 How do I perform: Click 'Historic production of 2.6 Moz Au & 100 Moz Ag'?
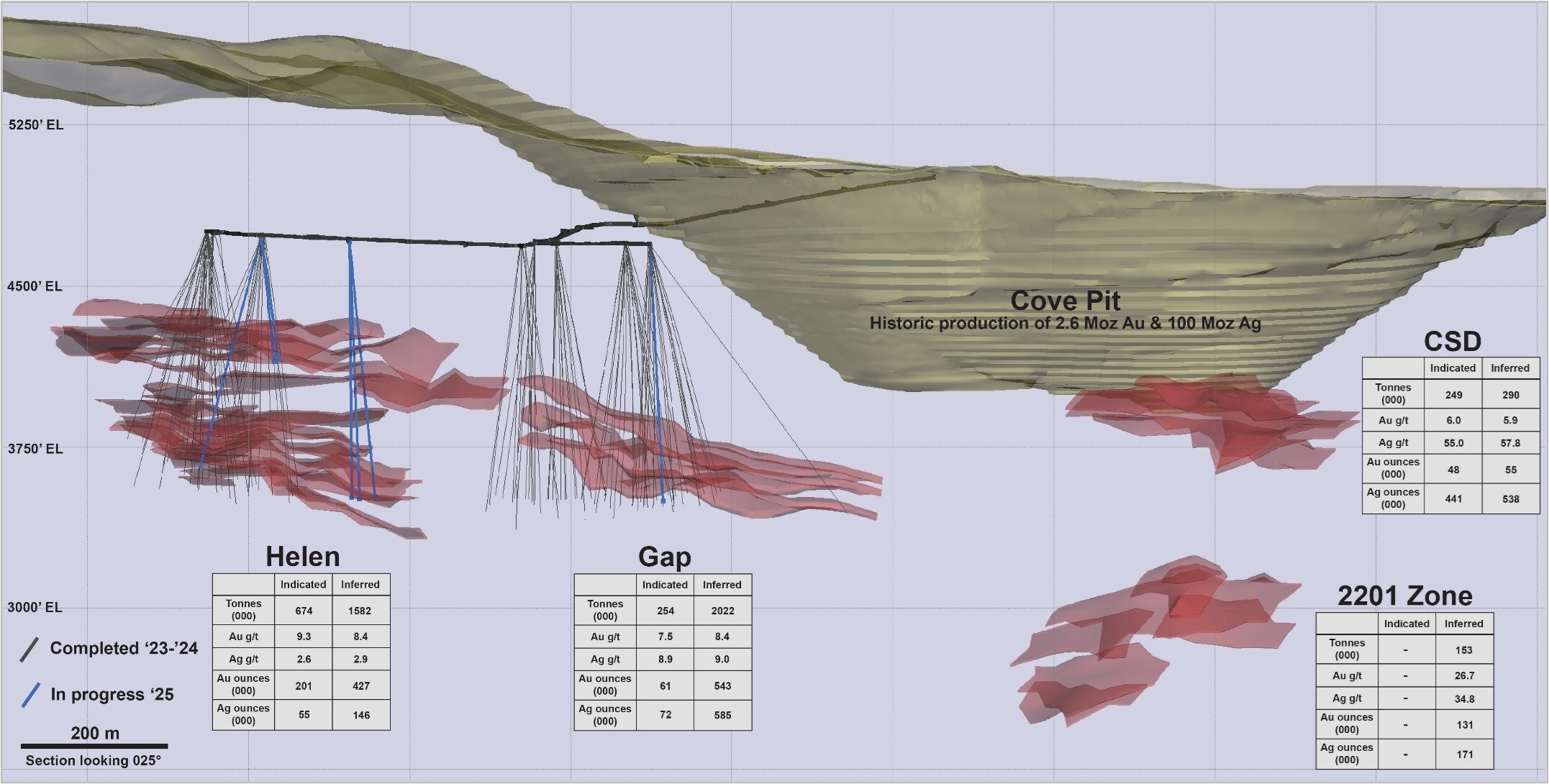(1066, 323)
